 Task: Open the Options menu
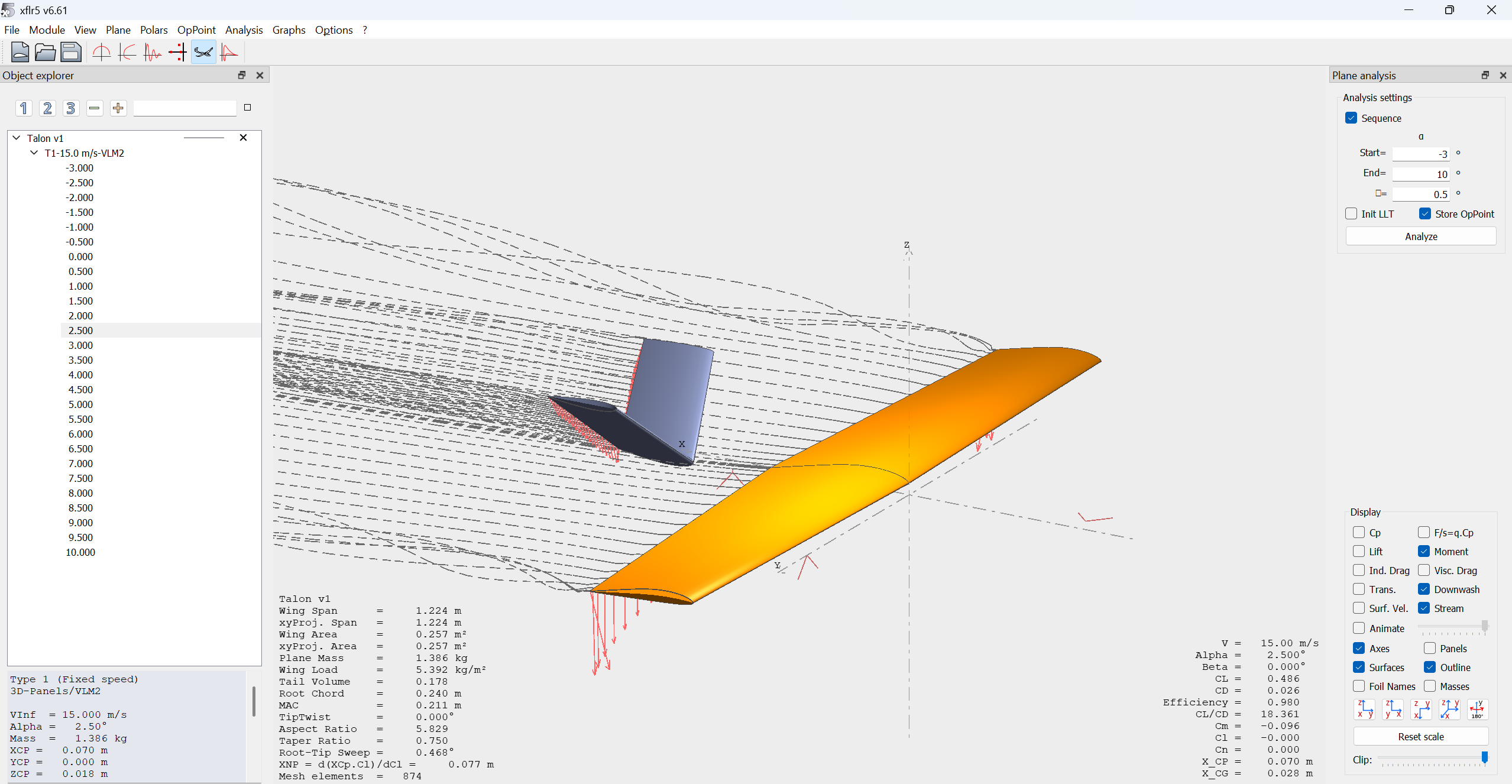334,30
